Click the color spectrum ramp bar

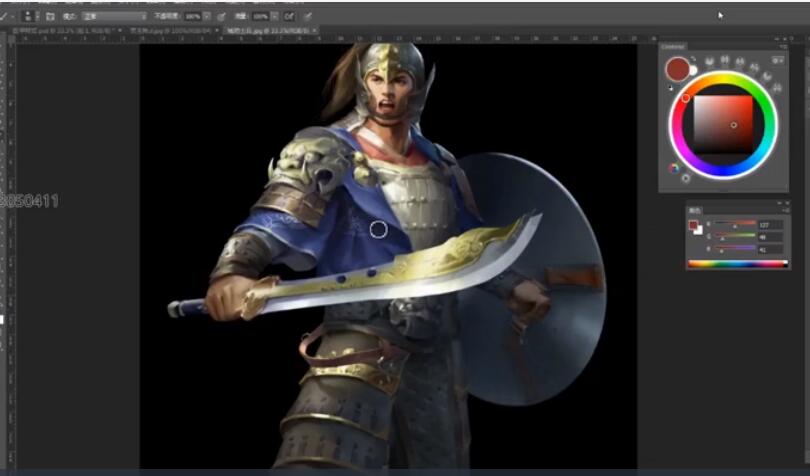tap(738, 264)
